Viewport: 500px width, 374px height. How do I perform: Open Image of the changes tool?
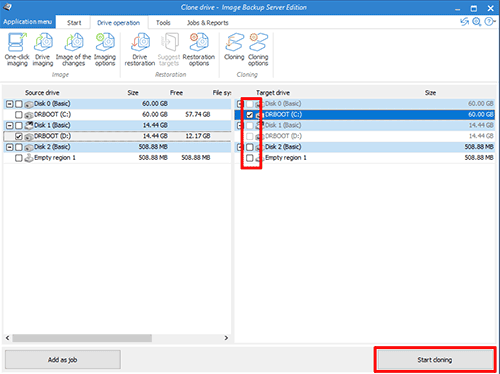coord(73,49)
